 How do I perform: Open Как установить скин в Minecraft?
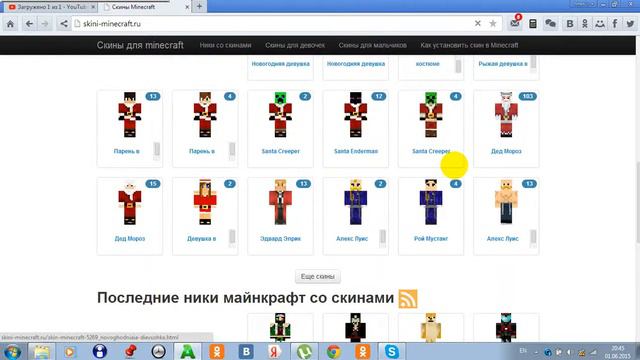pos(469,45)
